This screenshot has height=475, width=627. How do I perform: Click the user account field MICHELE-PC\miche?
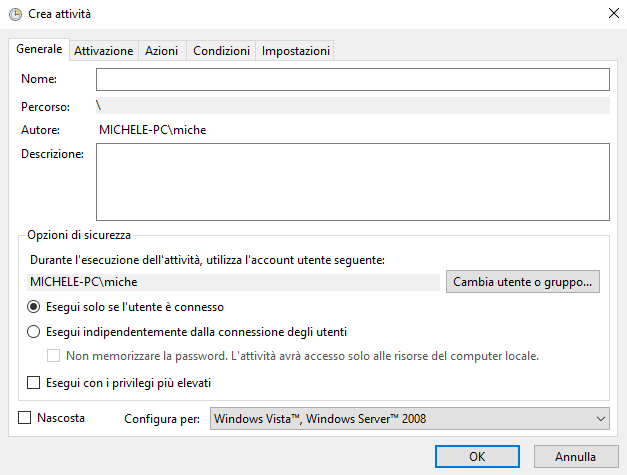(234, 282)
